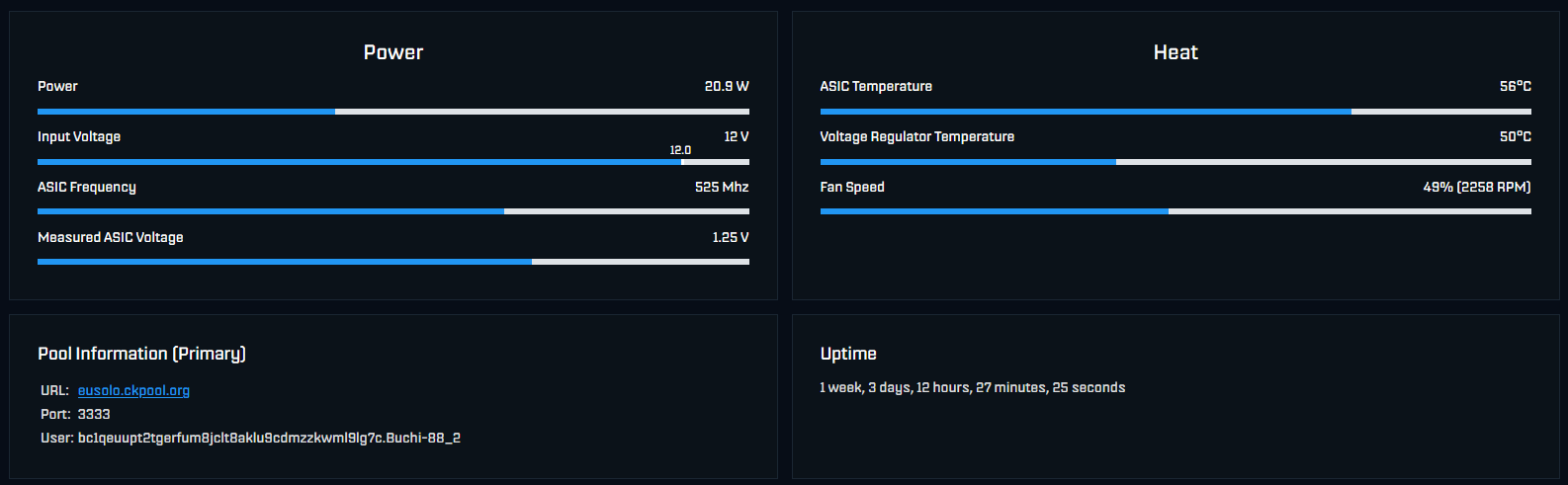Click the pool user address text

[269, 438]
